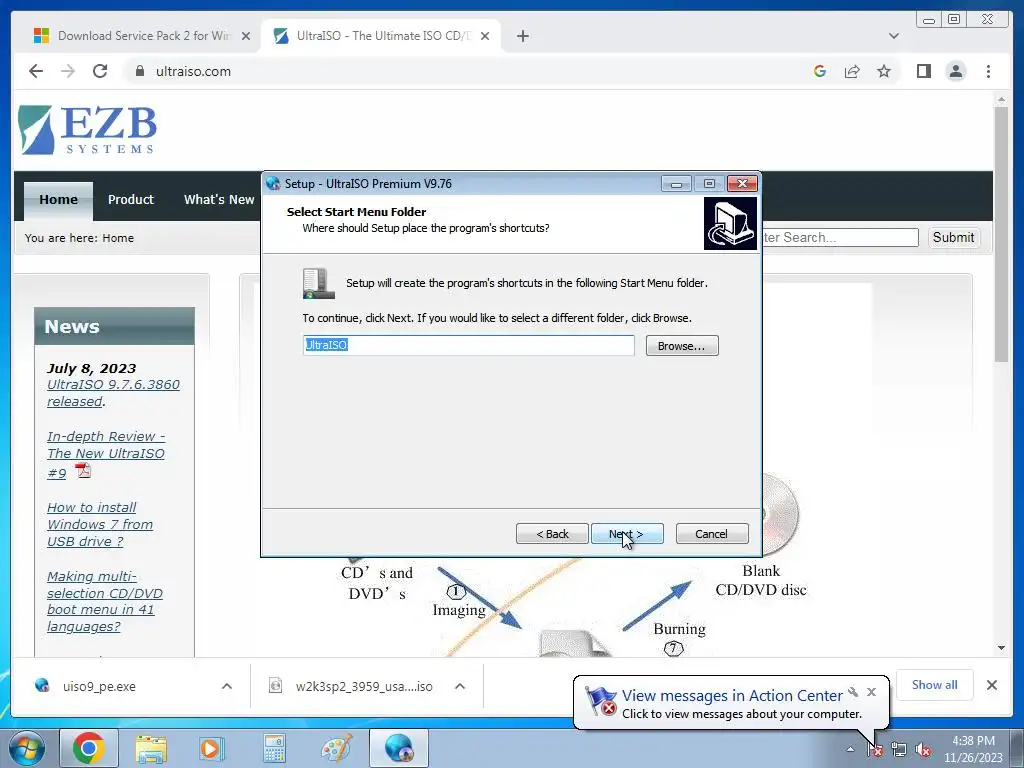Screen dimensions: 1024x768
Task: Click the EZB Systems logo
Action: [88, 129]
